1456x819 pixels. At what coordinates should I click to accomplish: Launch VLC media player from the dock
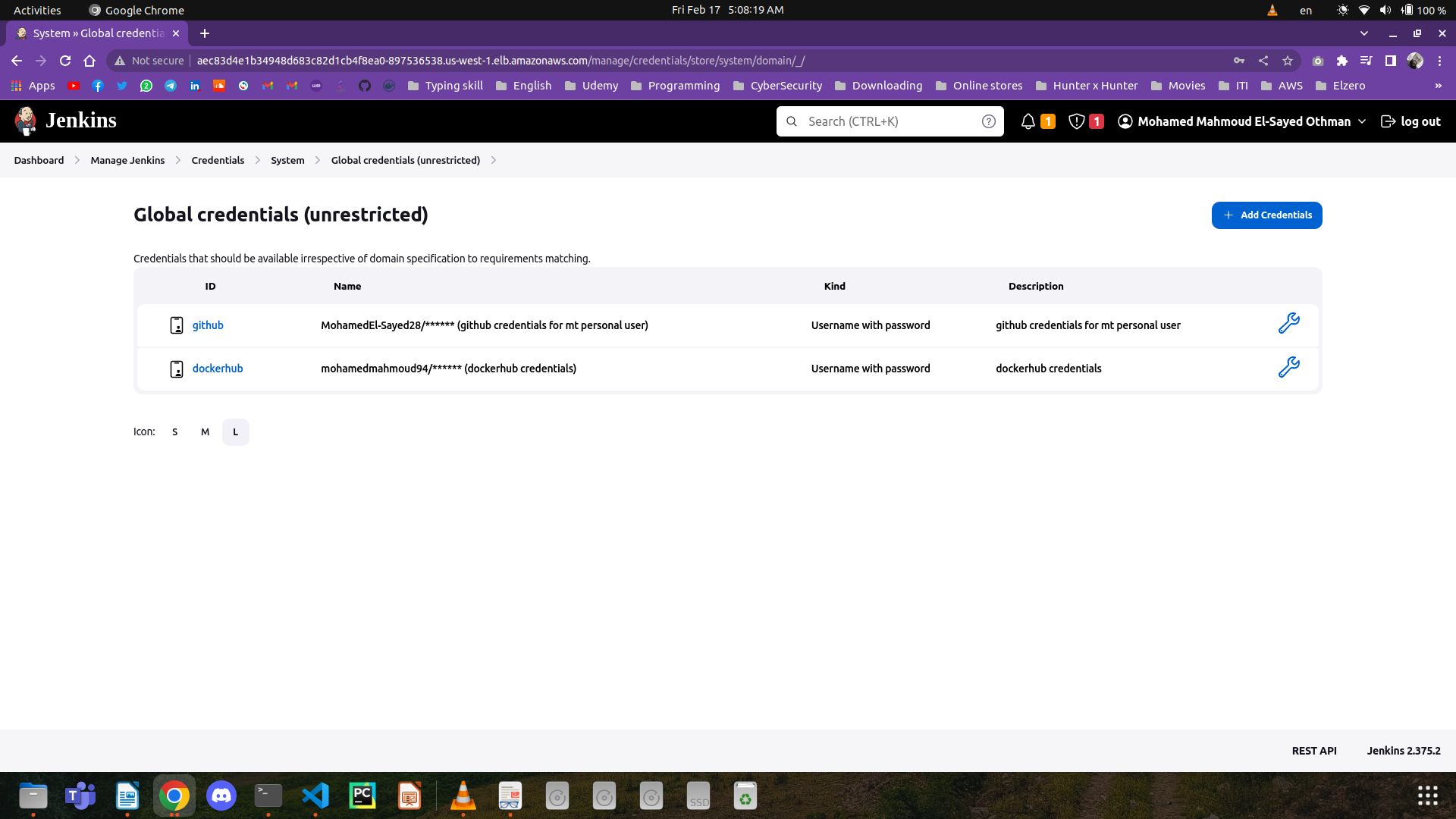(x=463, y=795)
